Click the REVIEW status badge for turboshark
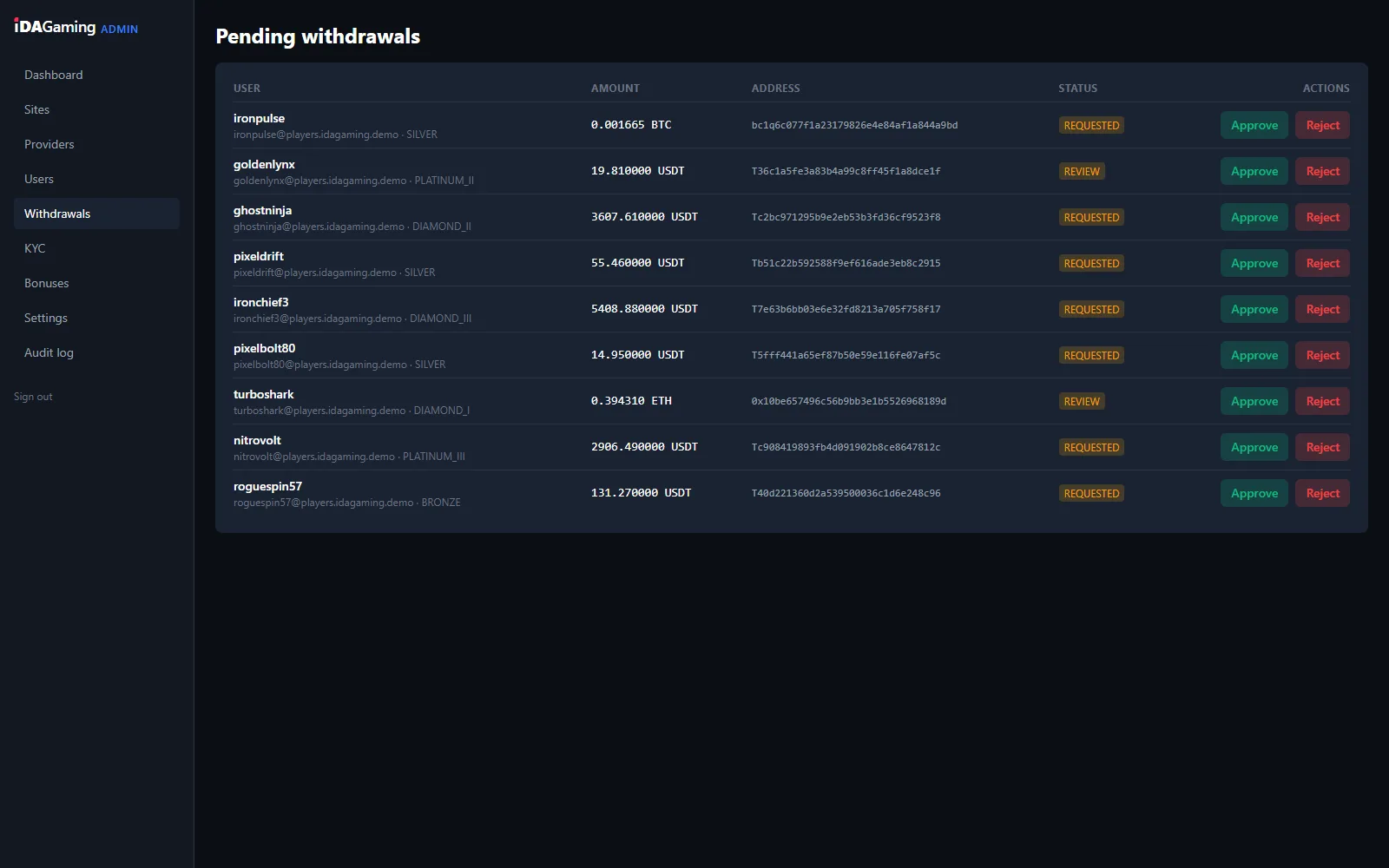Screen dimensions: 1389x868 pyautogui.click(x=1082, y=401)
